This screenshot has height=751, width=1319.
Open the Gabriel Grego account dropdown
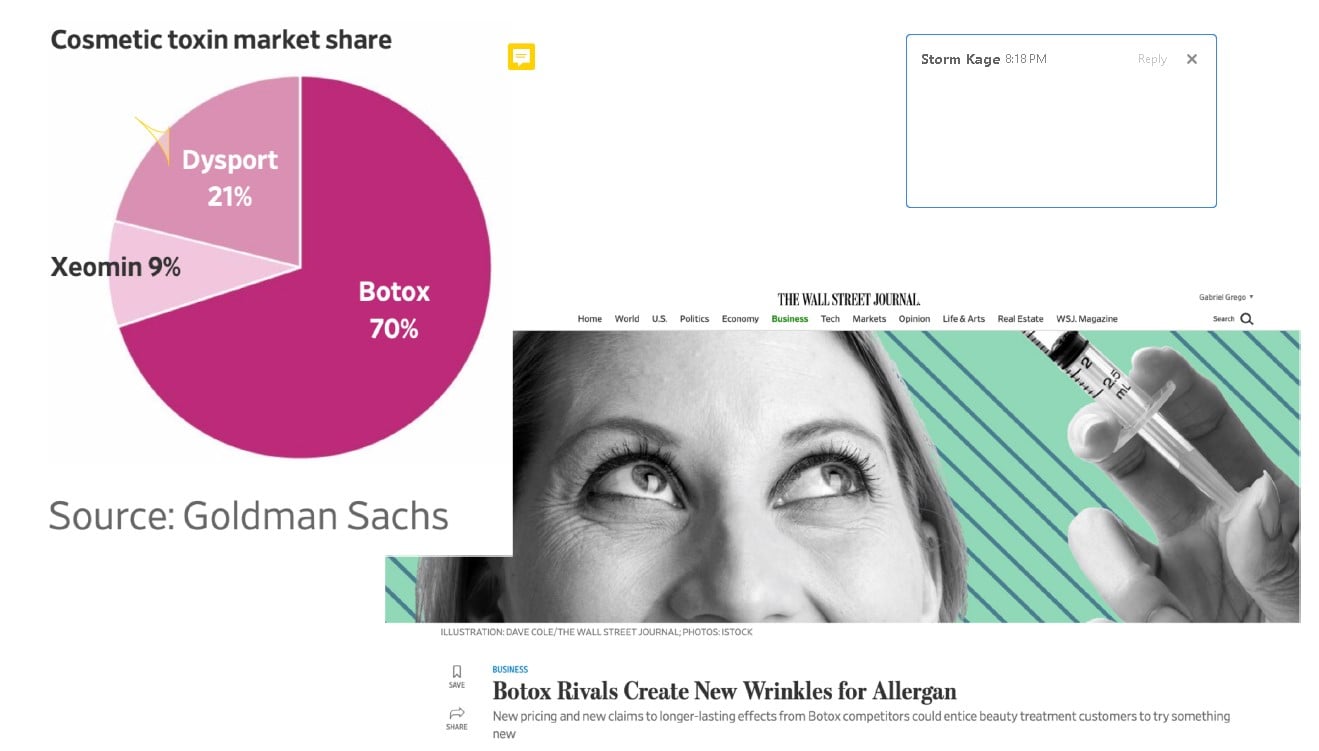click(1226, 297)
